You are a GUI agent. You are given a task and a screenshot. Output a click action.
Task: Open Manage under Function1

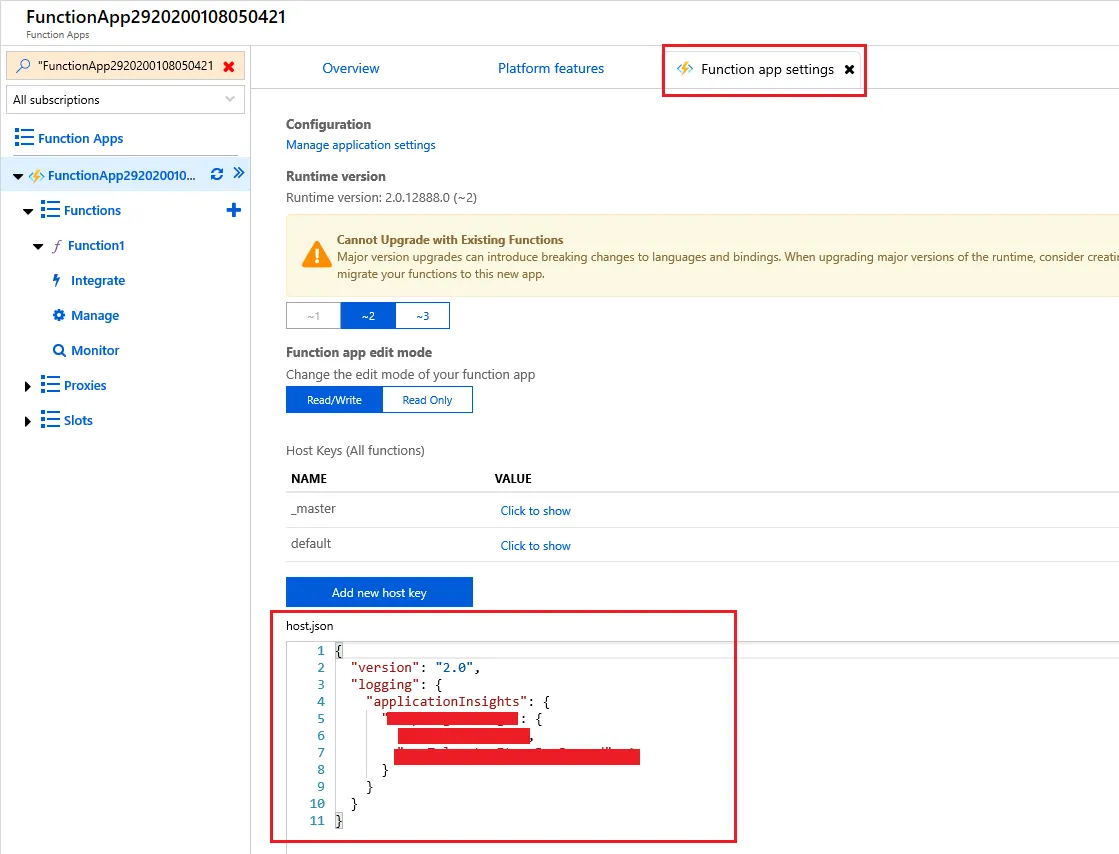click(x=95, y=315)
